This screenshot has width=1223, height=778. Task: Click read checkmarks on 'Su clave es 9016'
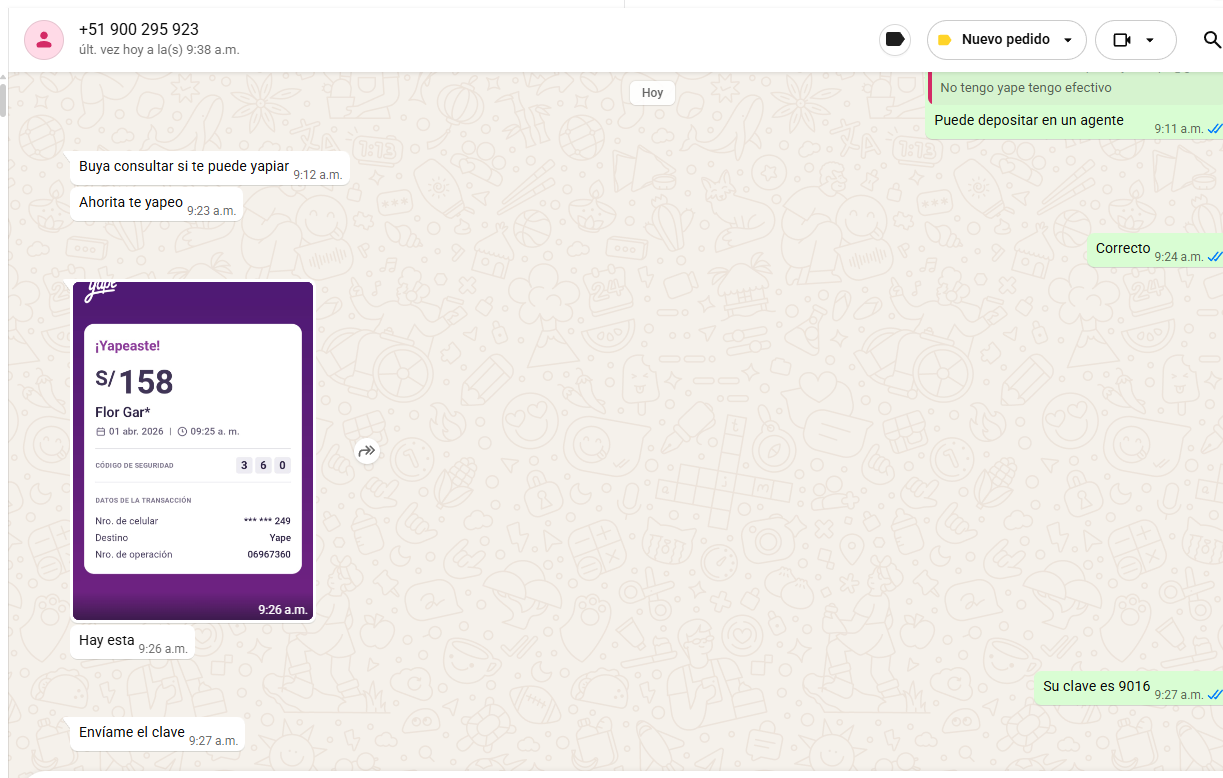1215,694
